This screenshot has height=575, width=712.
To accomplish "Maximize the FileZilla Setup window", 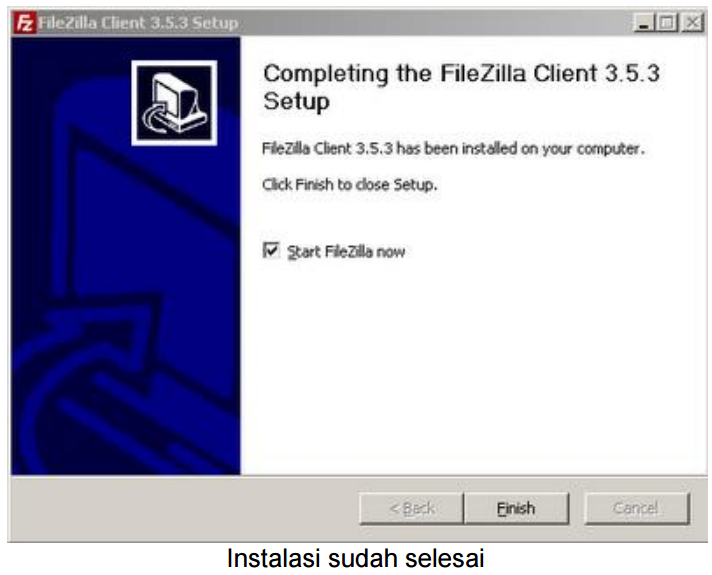I will (x=667, y=22).
